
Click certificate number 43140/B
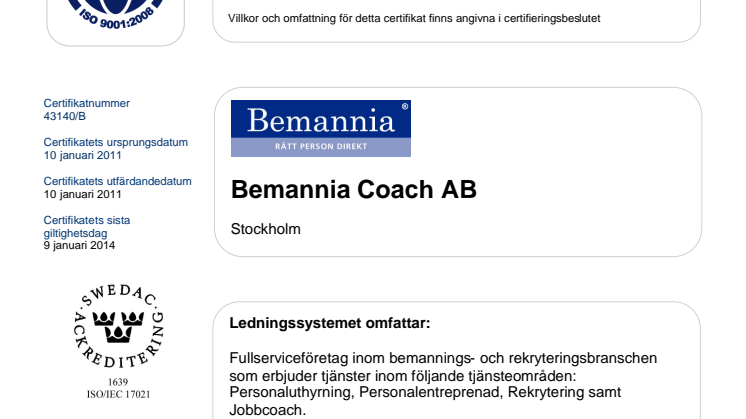pos(66,116)
